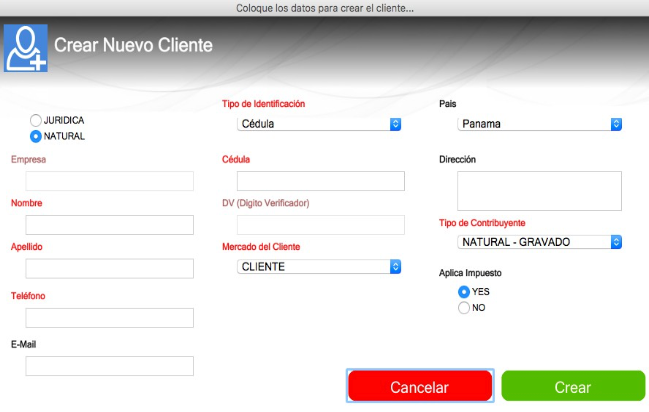Click the Crear Nuevo Cliente heading
Screen dimensions: 649x412
click(x=133, y=45)
